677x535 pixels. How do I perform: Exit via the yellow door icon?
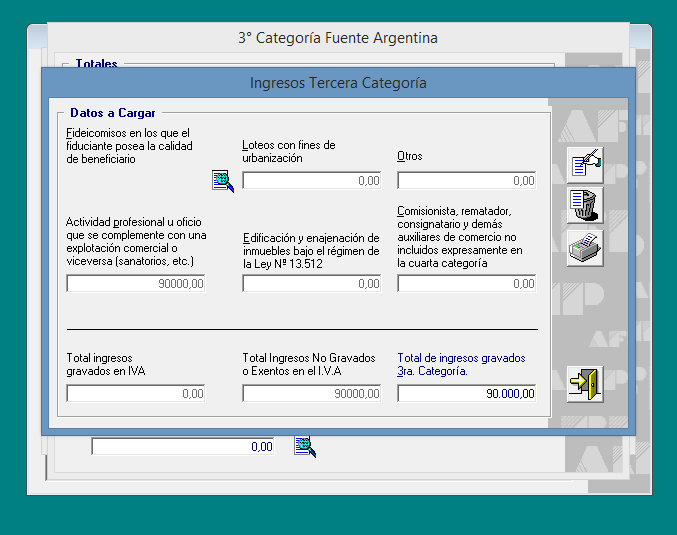click(584, 383)
